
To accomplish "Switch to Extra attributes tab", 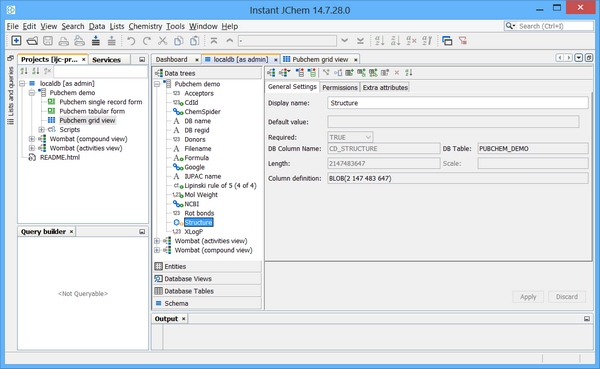I will click(x=385, y=87).
